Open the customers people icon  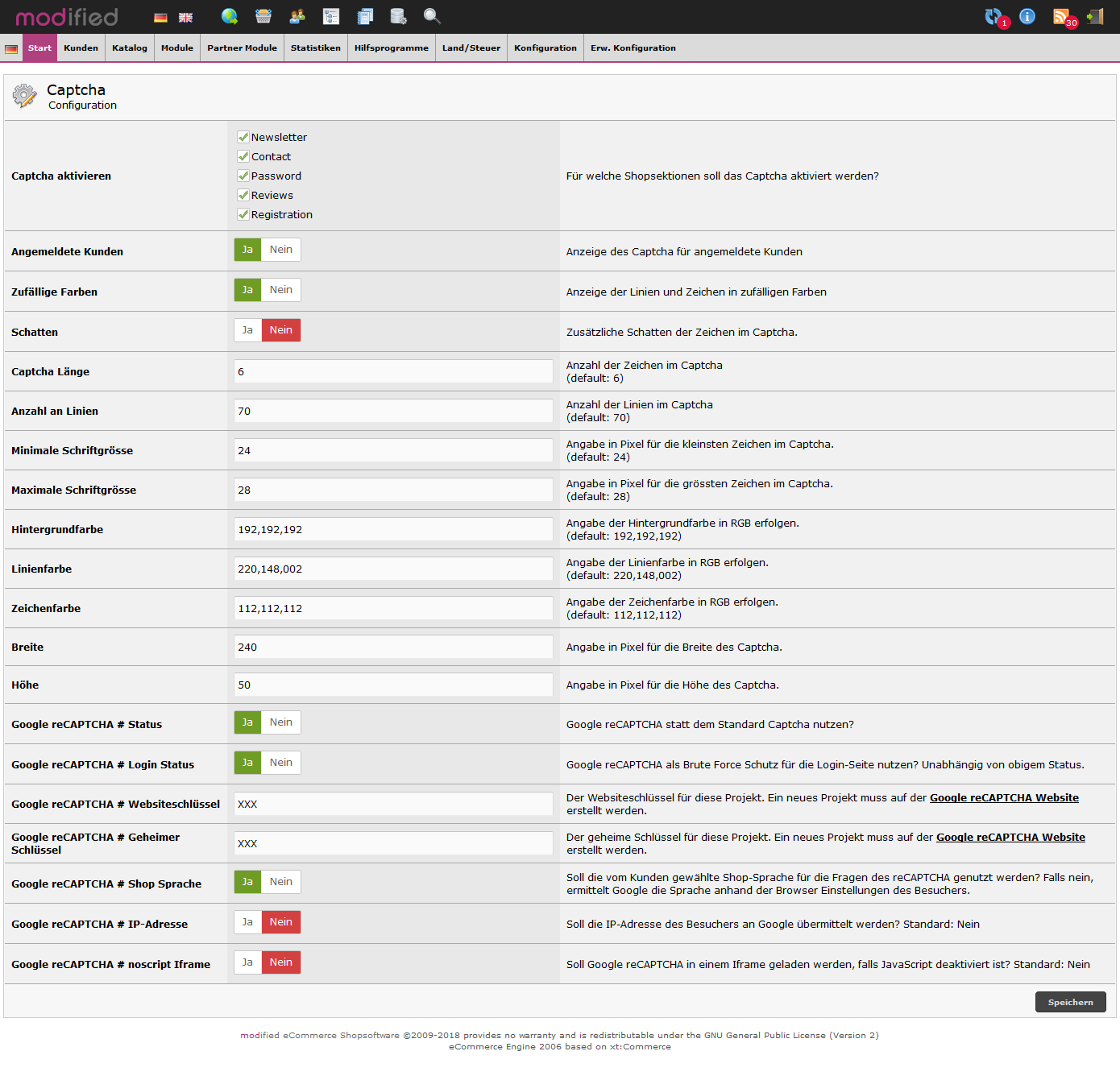[x=297, y=16]
